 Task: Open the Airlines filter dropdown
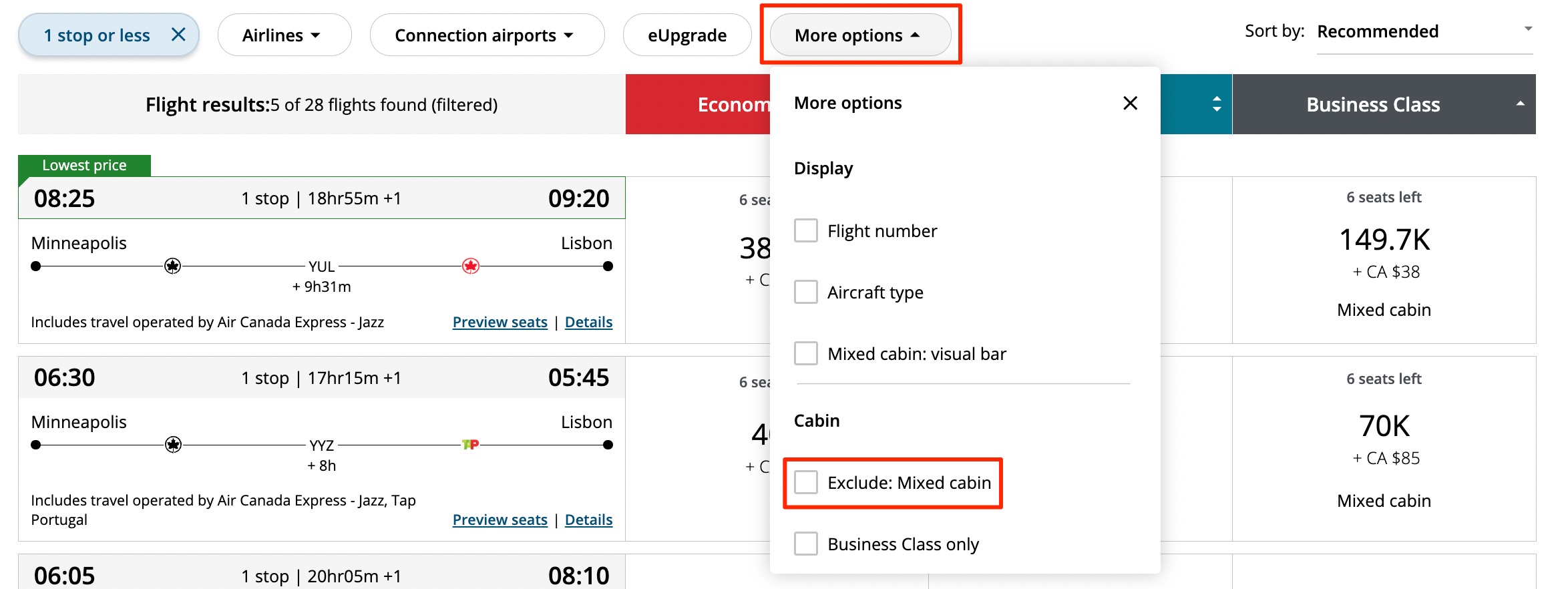[284, 35]
